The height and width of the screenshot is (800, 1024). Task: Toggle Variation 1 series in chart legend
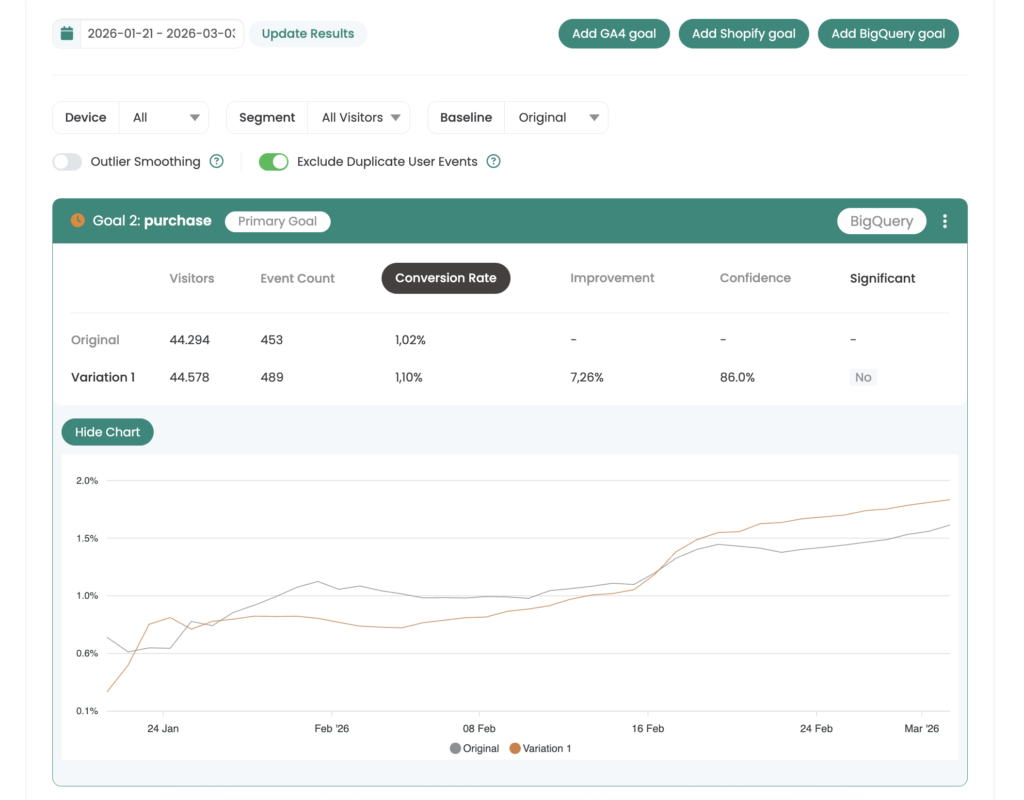coord(540,748)
